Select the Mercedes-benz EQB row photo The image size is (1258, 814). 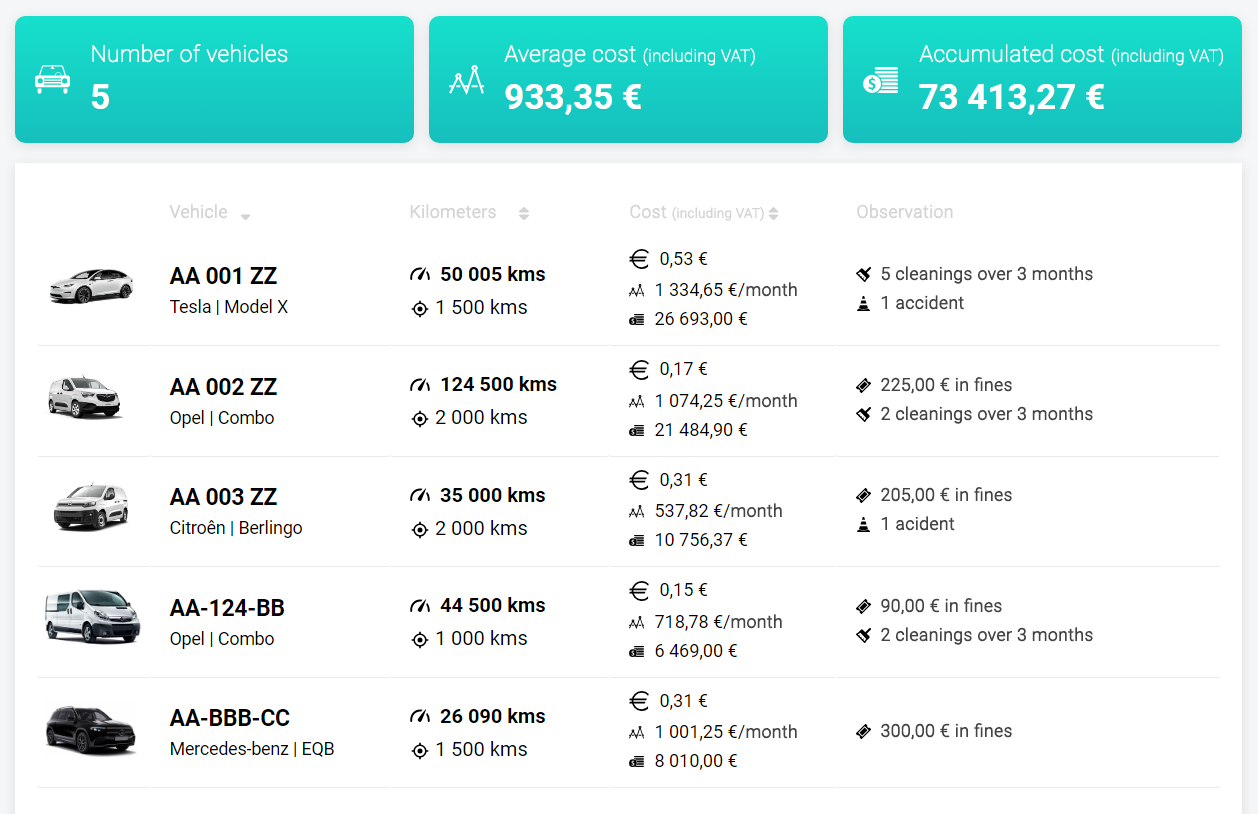tap(91, 730)
